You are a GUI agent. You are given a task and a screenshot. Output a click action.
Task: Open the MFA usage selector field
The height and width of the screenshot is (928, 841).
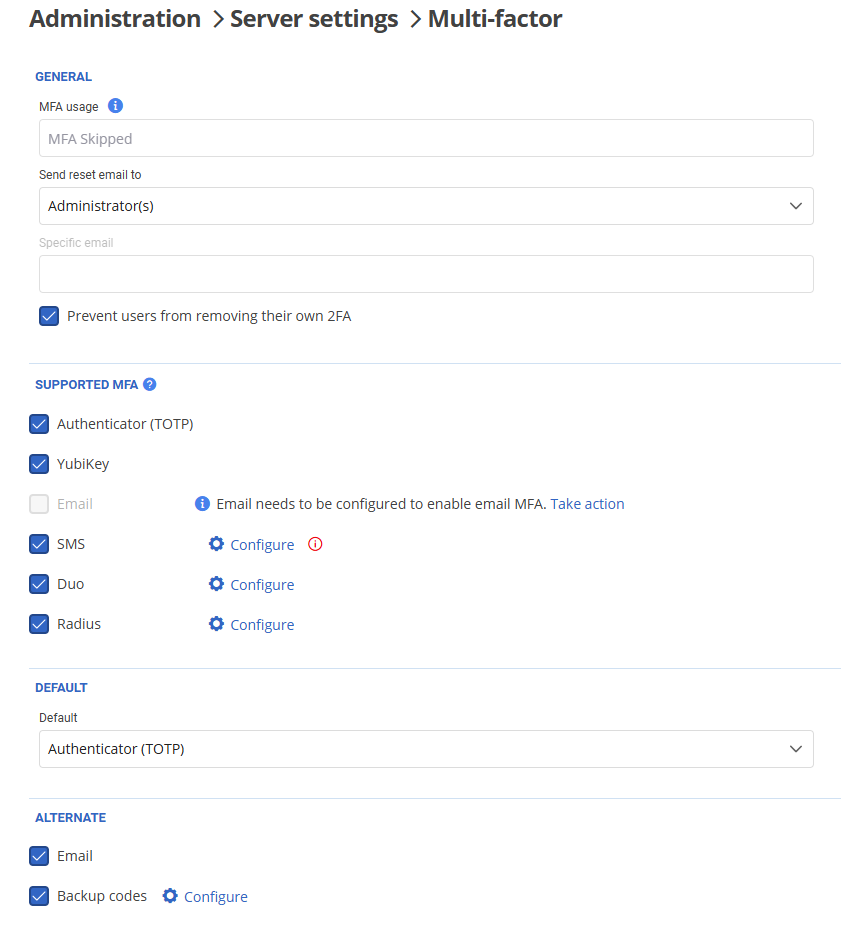click(x=426, y=139)
